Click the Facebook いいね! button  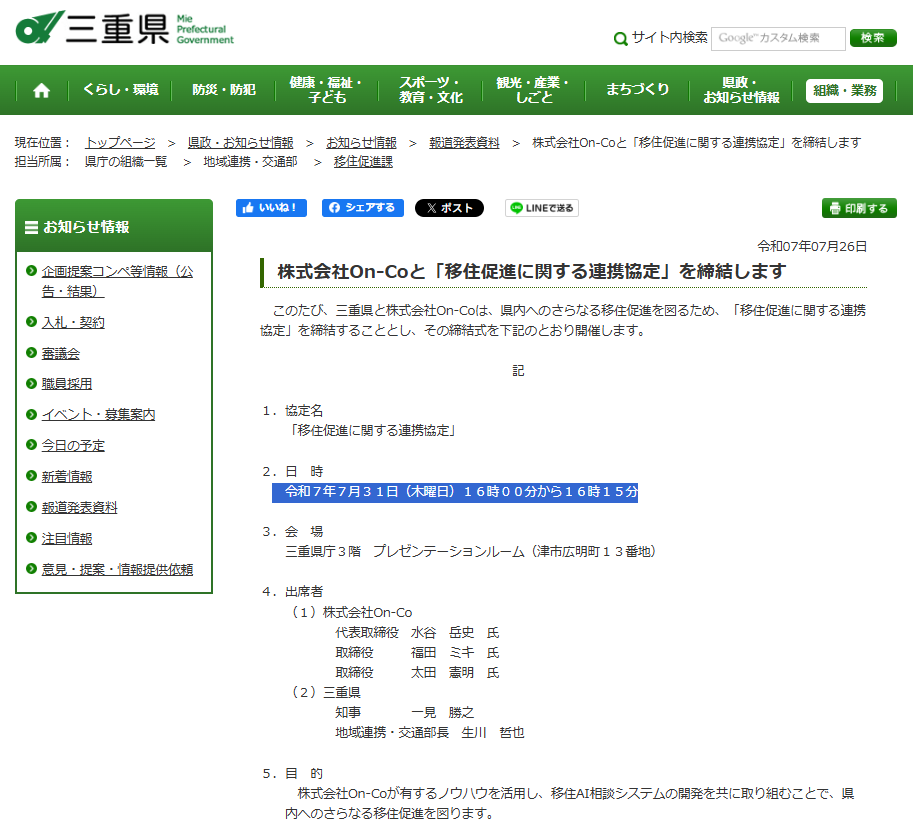pyautogui.click(x=271, y=208)
